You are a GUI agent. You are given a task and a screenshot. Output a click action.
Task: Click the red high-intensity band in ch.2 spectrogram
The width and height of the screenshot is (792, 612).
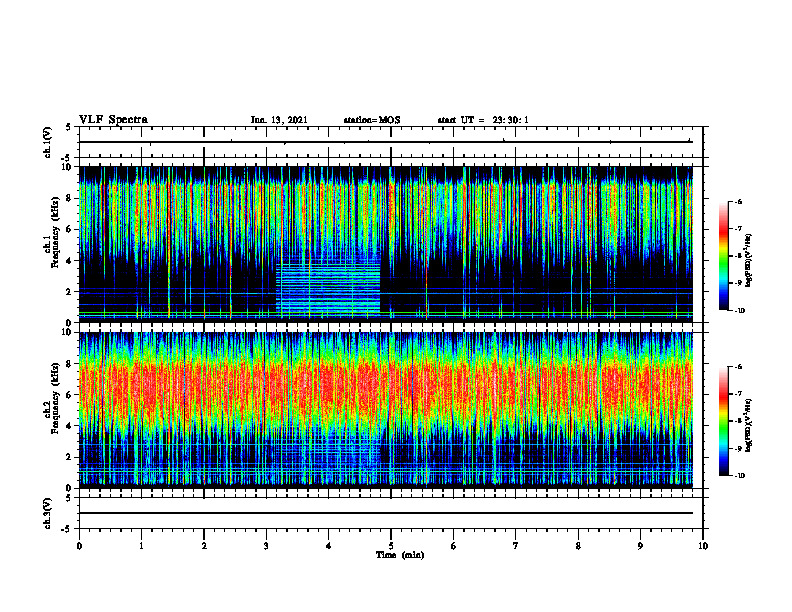coord(386,390)
